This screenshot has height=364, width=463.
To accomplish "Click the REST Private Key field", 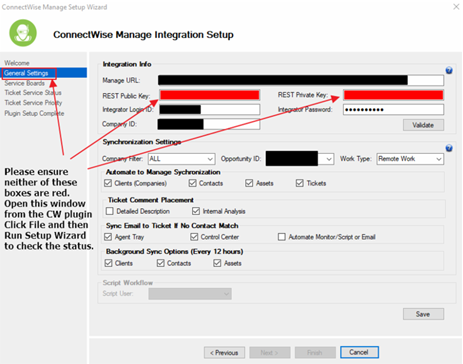I will point(393,95).
